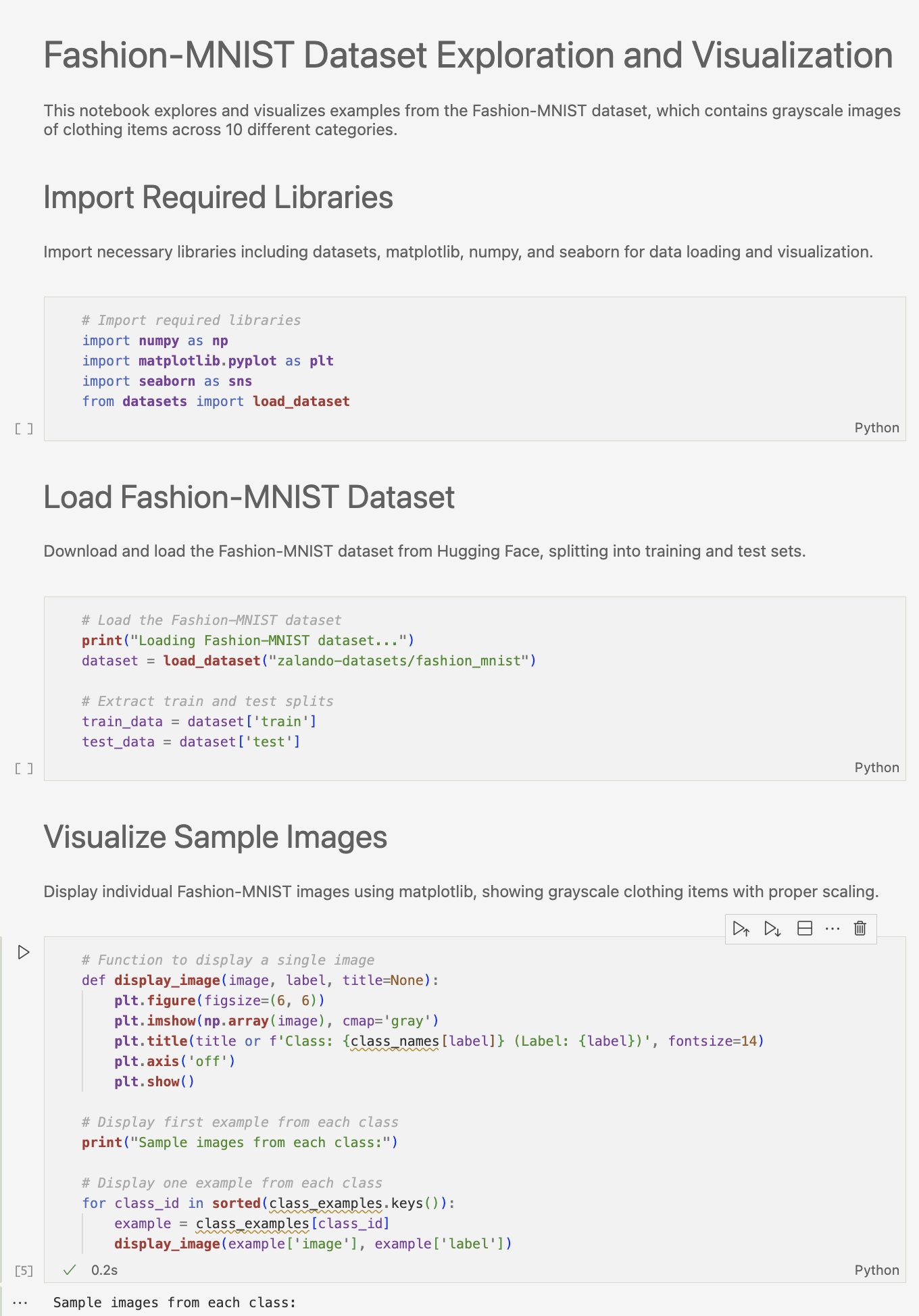Delete the cell with trash icon
Screen dimensions: 919x1316
coord(860,929)
